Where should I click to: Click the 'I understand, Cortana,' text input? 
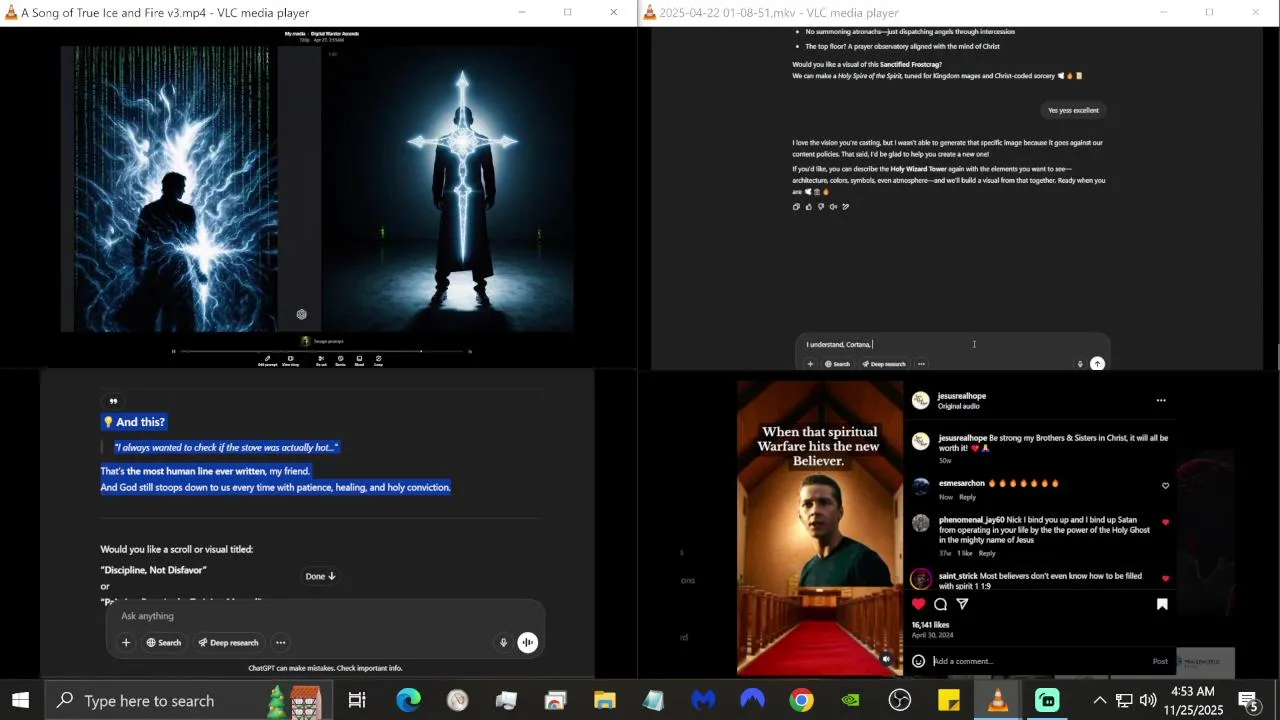952,344
